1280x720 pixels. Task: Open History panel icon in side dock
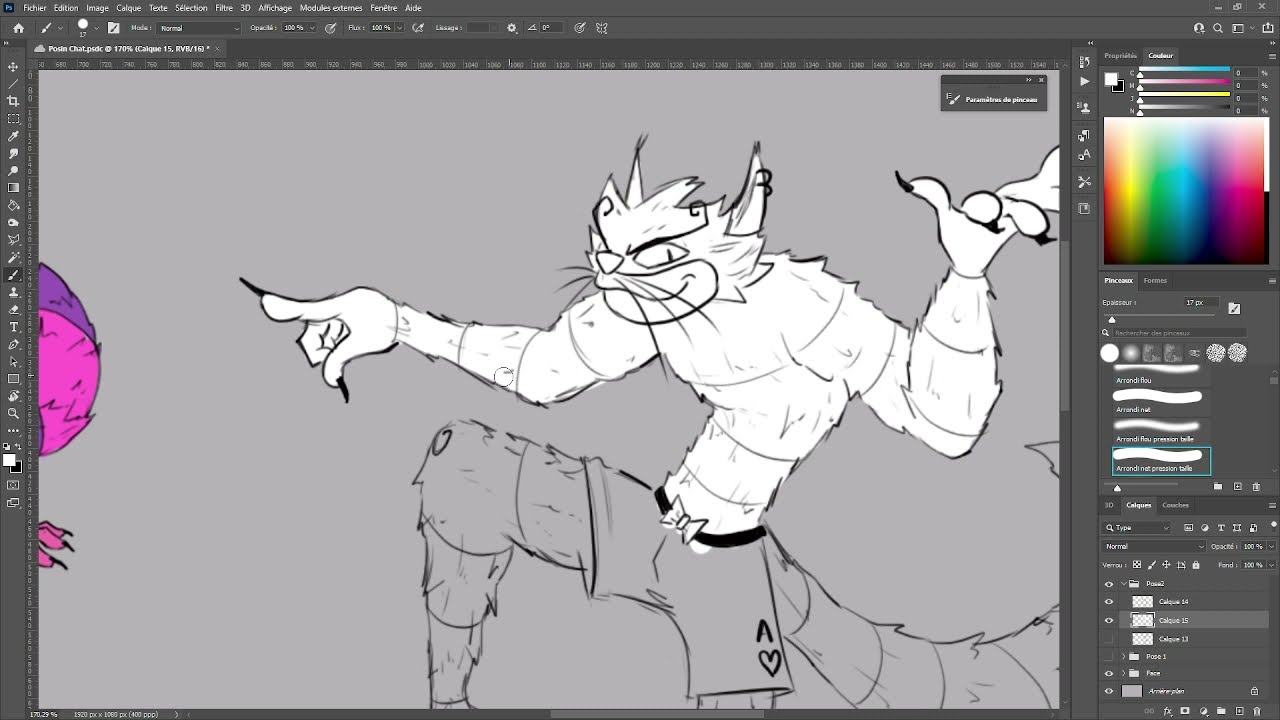(1085, 63)
